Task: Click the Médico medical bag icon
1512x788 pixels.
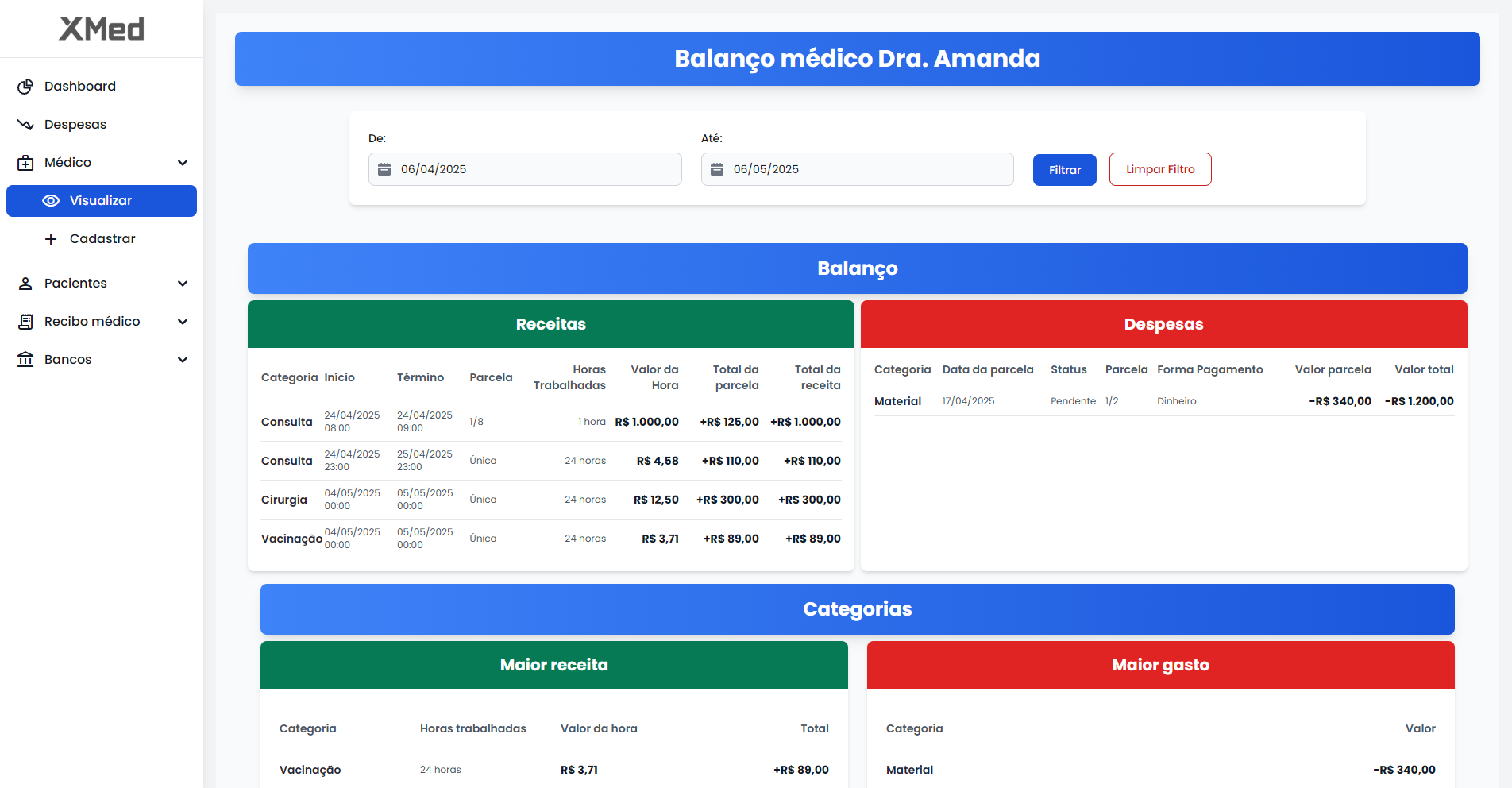Action: [x=25, y=163]
